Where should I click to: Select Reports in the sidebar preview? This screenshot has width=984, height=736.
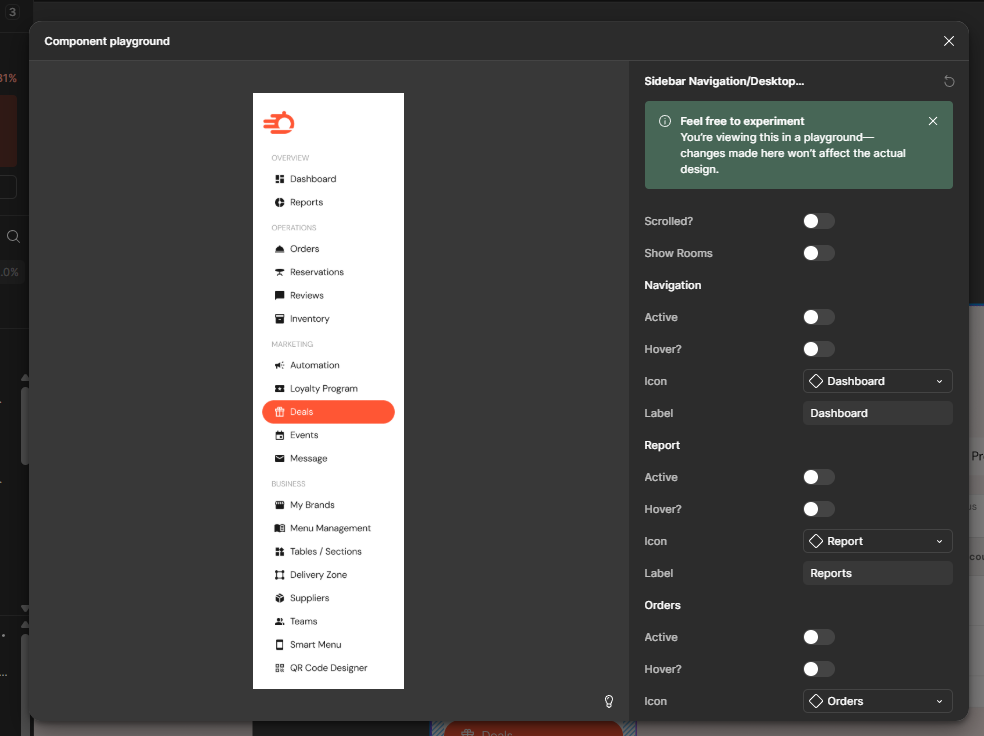coord(328,202)
